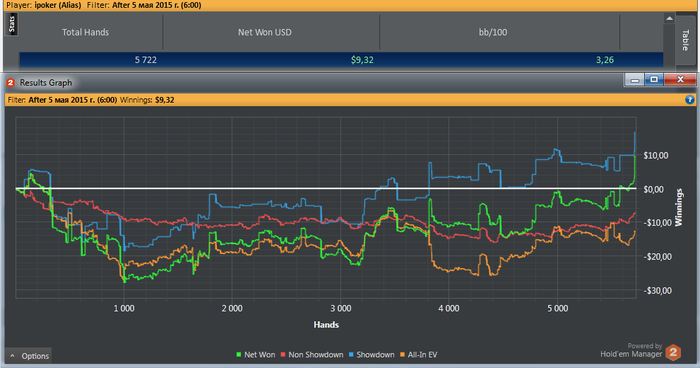Open the blue help icon in the filter bar

[x=689, y=100]
